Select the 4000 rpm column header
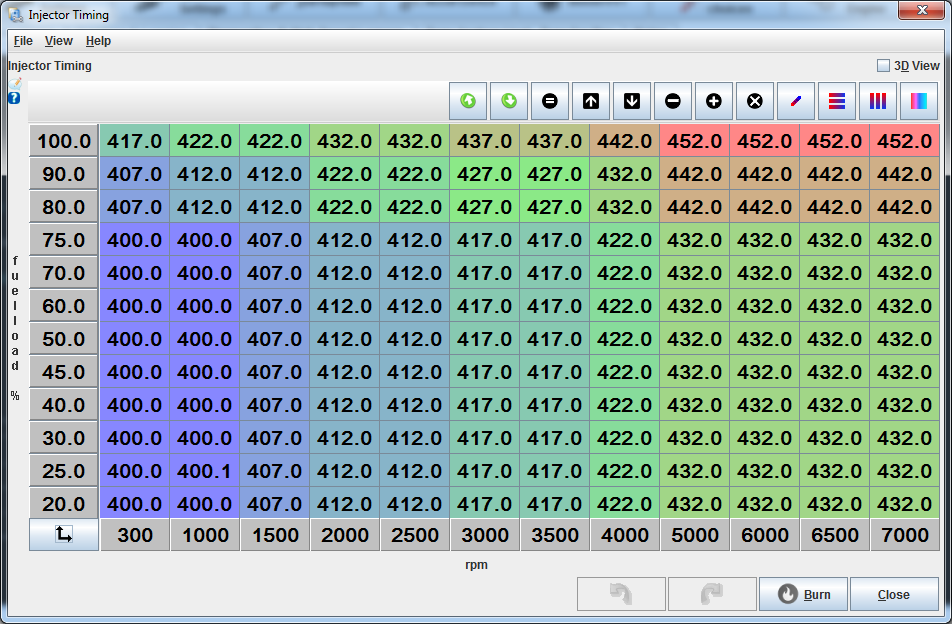952x624 pixels. click(625, 535)
